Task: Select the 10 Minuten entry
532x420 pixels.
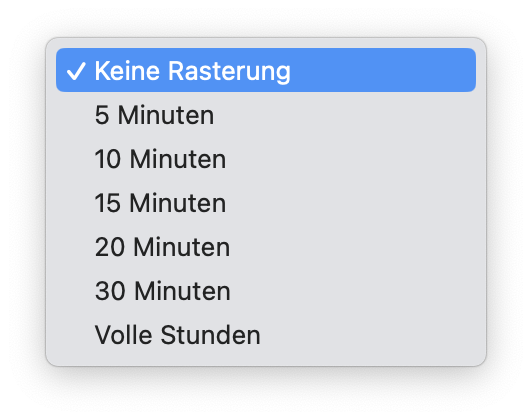Action: [266, 158]
